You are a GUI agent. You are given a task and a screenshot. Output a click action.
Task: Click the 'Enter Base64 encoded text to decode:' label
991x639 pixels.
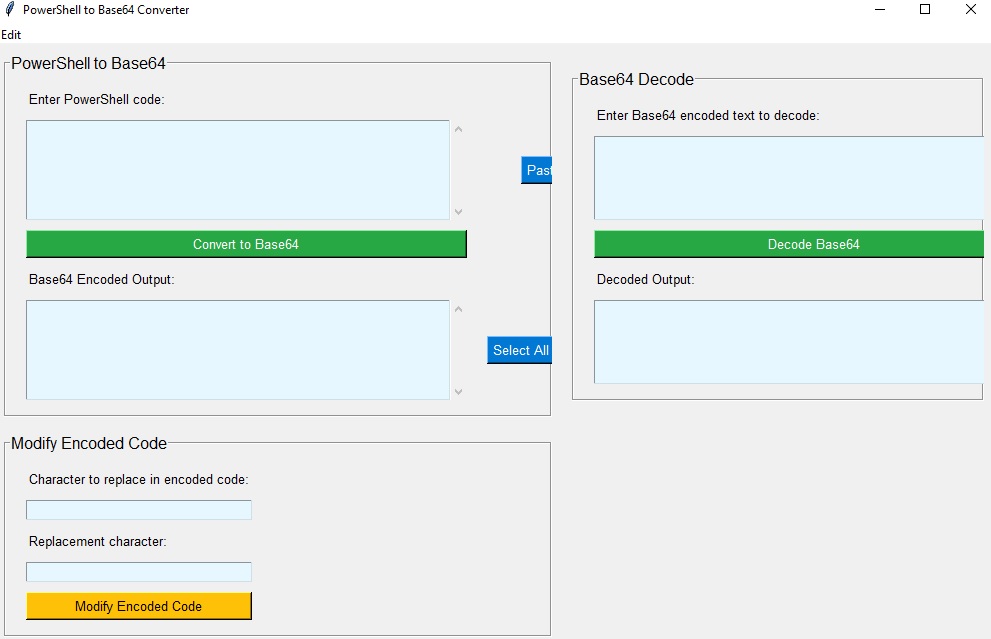tap(708, 116)
